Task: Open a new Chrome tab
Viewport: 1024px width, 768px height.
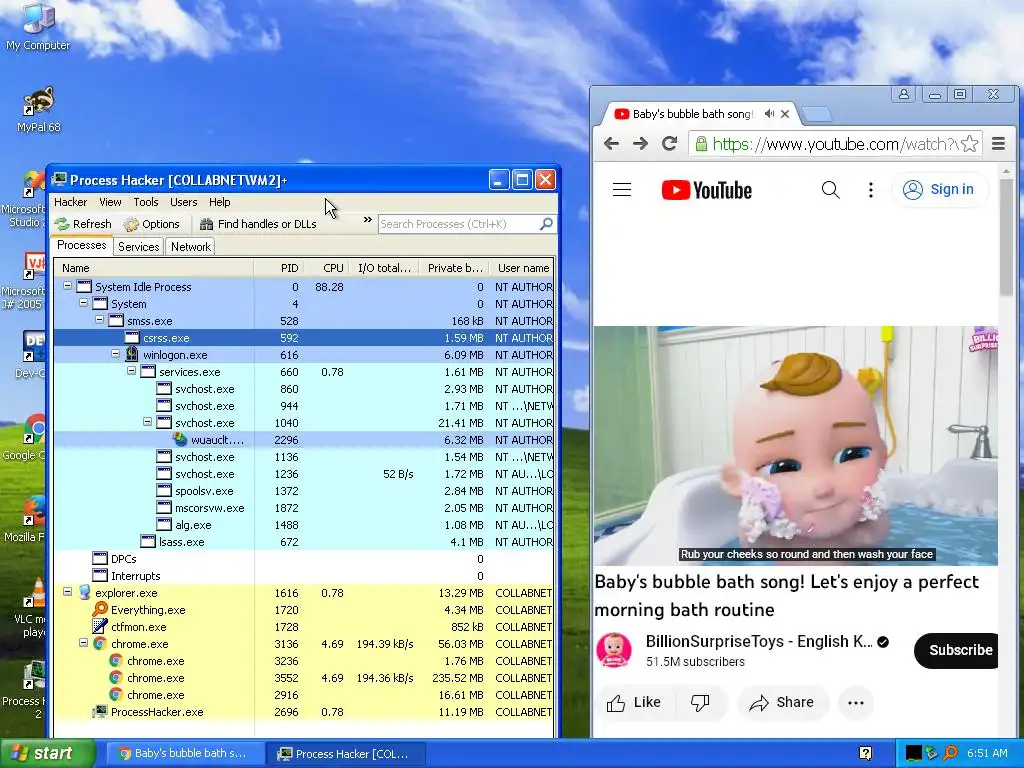Action: click(x=816, y=114)
